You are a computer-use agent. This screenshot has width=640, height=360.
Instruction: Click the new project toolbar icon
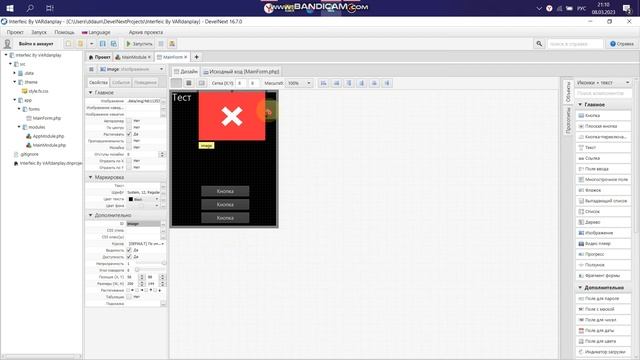(69, 44)
